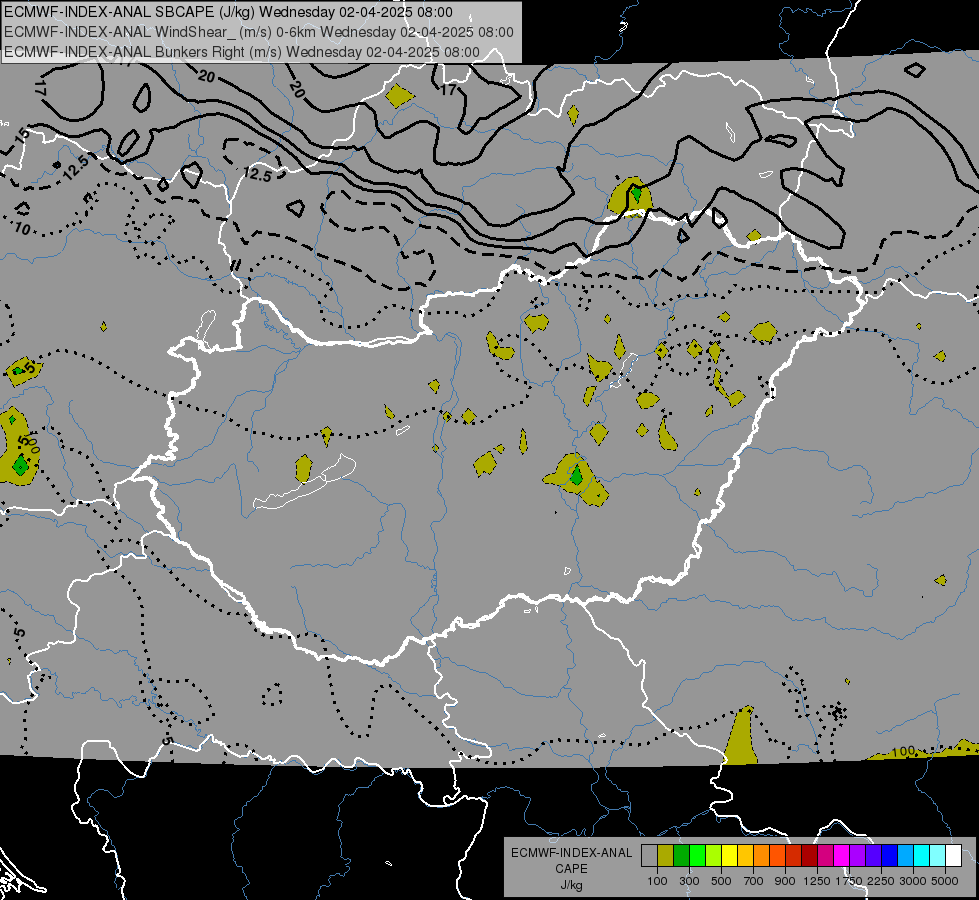Click the CAPE label in the legend
Viewport: 979px width, 900px height.
571,869
